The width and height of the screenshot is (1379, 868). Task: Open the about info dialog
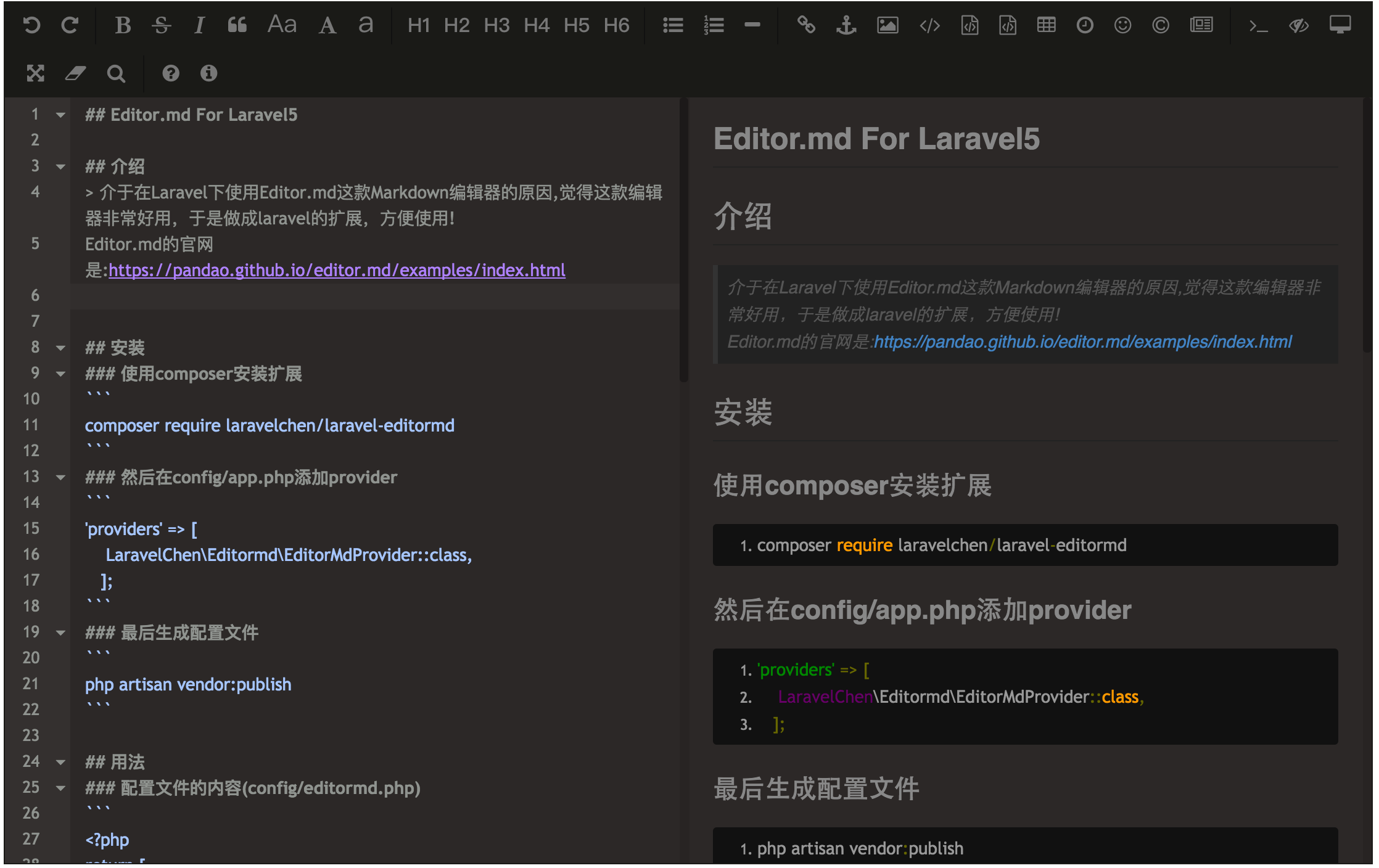[x=209, y=73]
